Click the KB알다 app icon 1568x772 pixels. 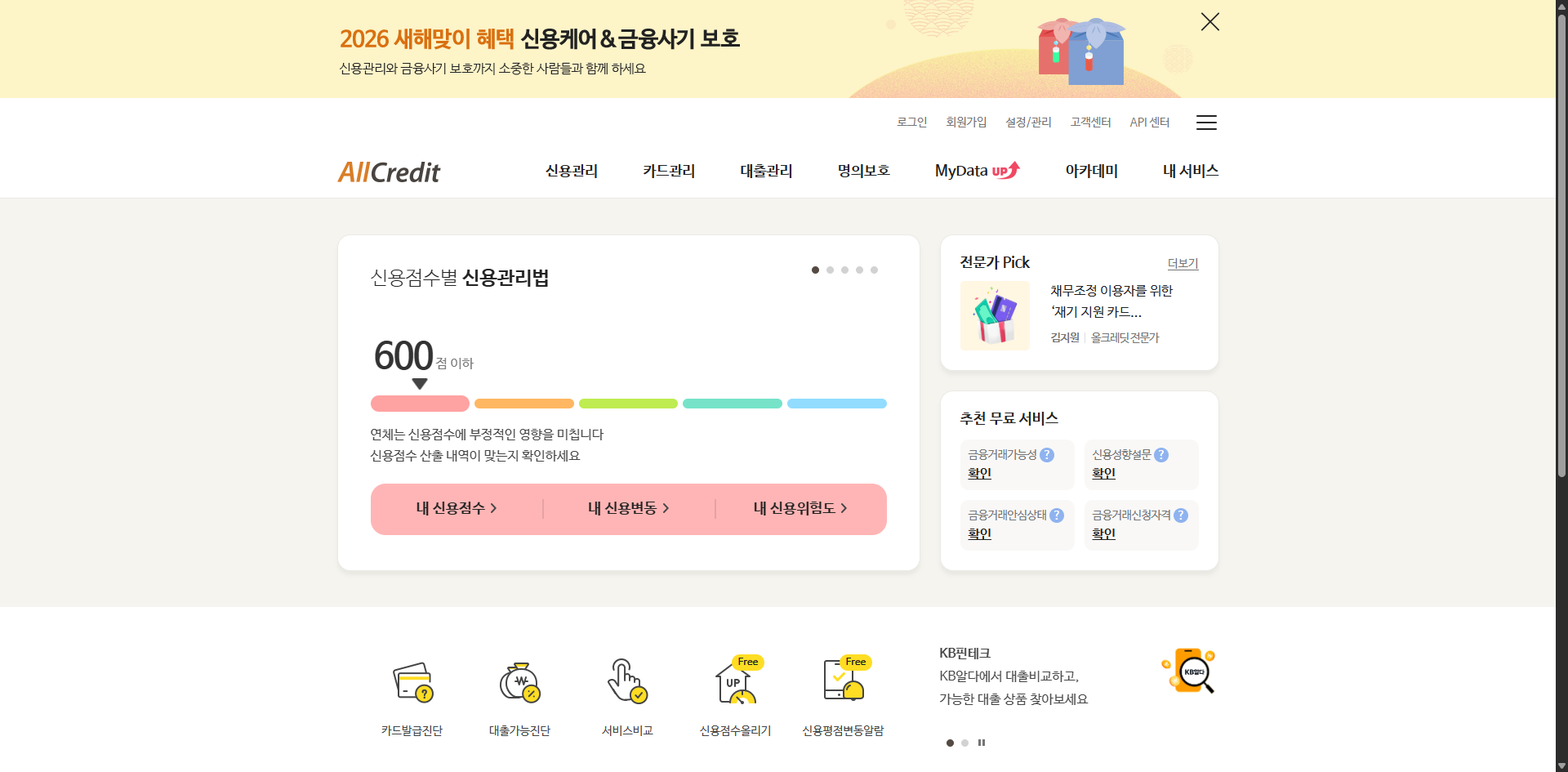(1188, 670)
